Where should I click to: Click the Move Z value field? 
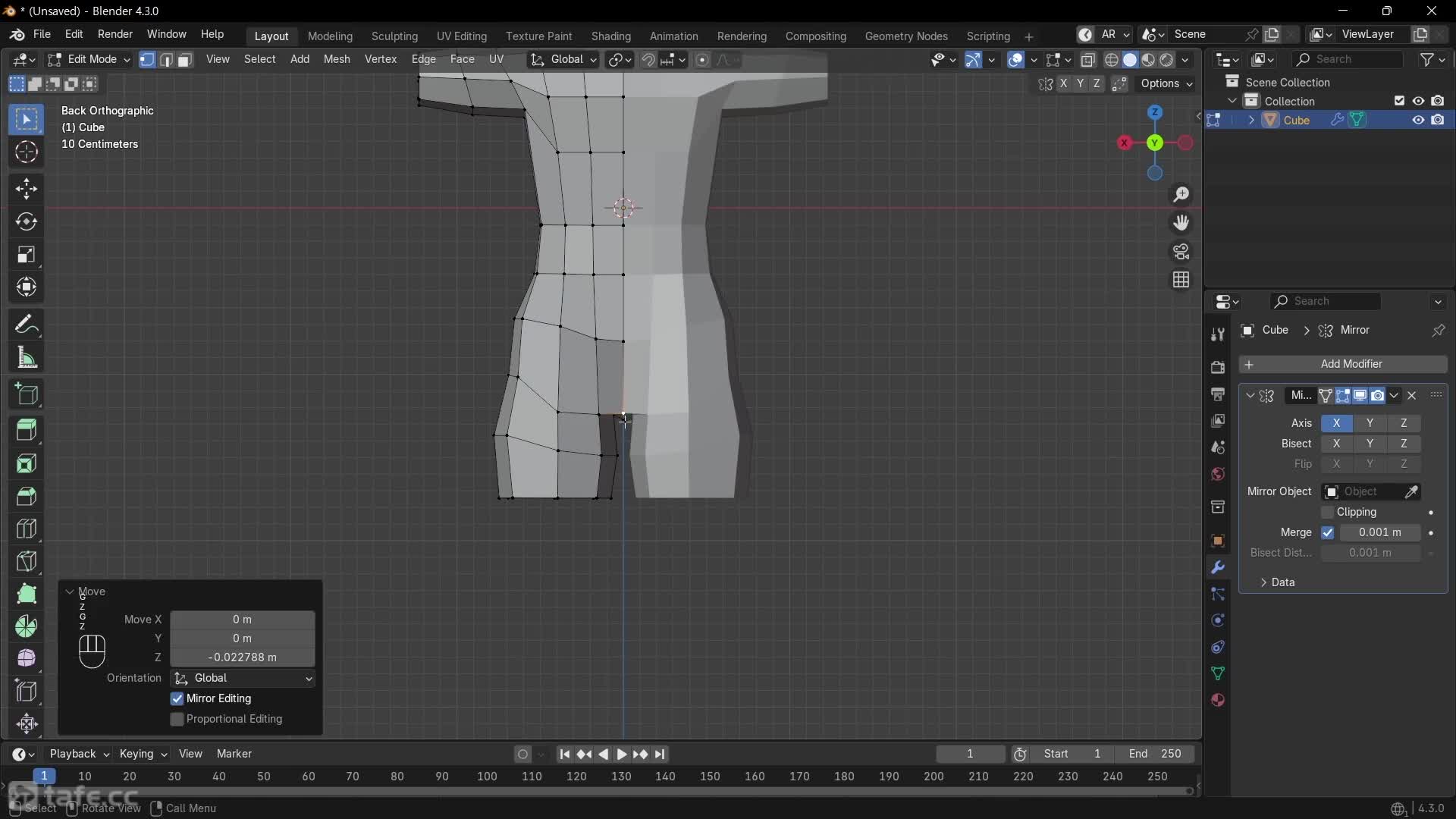[242, 657]
